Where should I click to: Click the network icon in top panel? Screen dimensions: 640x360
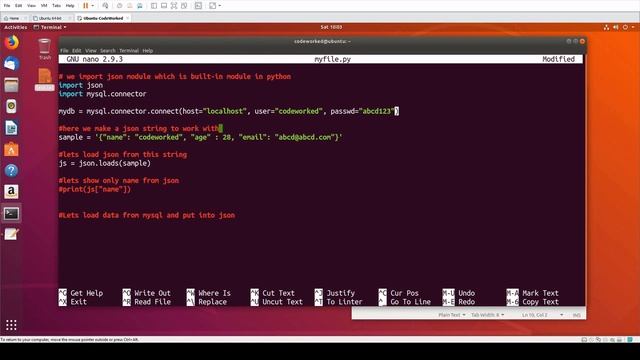[606, 27]
